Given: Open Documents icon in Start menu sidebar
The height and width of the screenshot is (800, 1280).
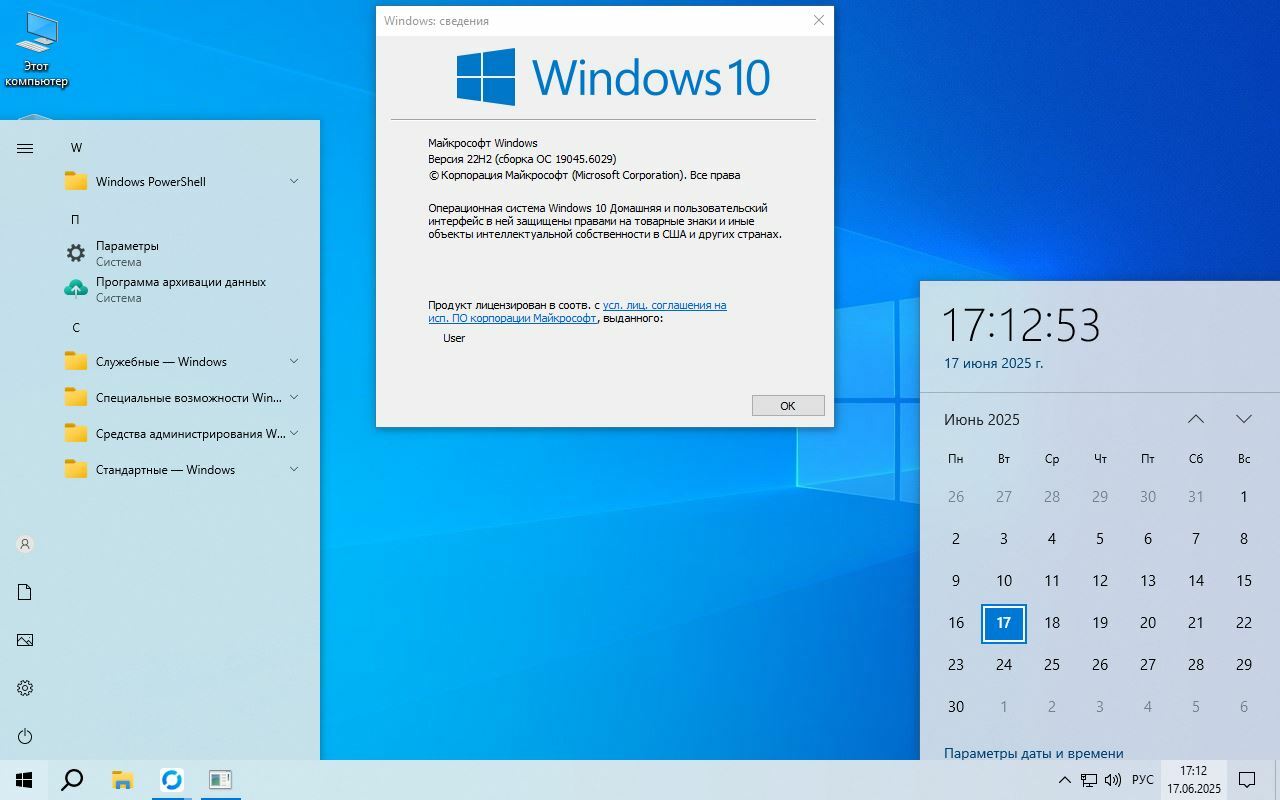Looking at the screenshot, I should pos(25,592).
